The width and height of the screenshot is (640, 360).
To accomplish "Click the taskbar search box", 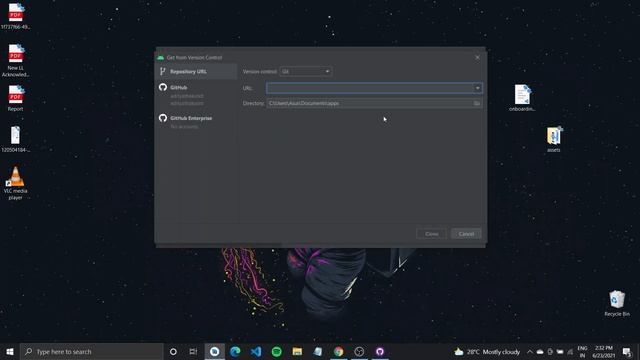I will (91, 351).
